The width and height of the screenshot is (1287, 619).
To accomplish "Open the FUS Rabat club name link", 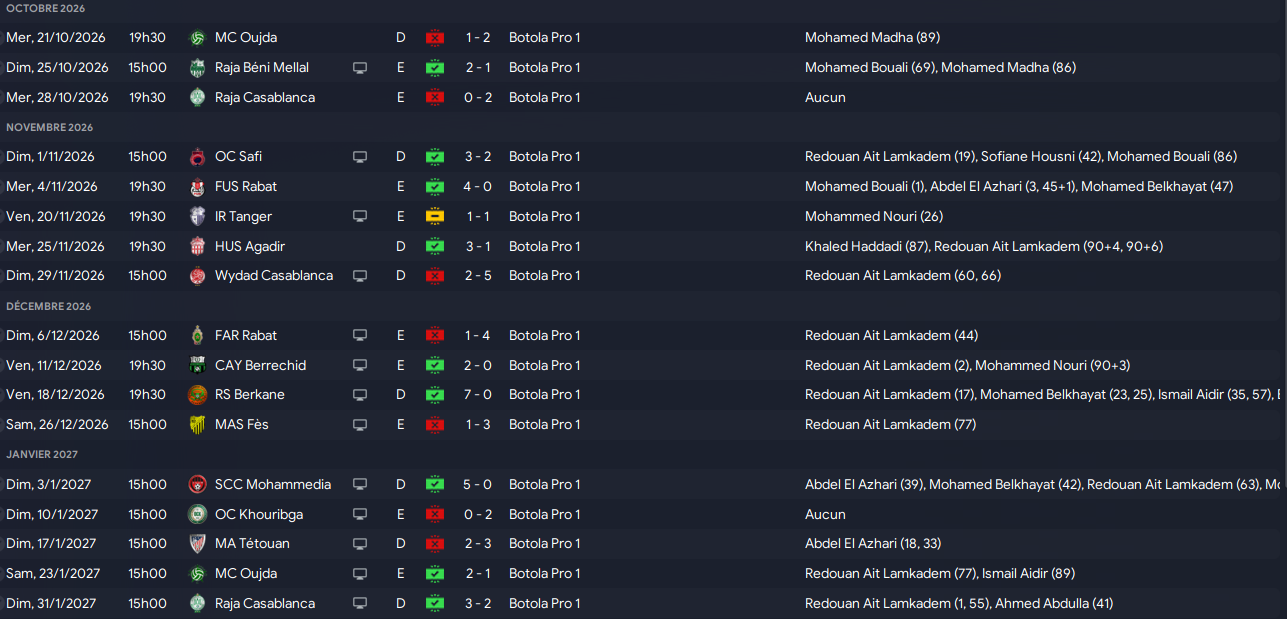I will pyautogui.click(x=246, y=187).
